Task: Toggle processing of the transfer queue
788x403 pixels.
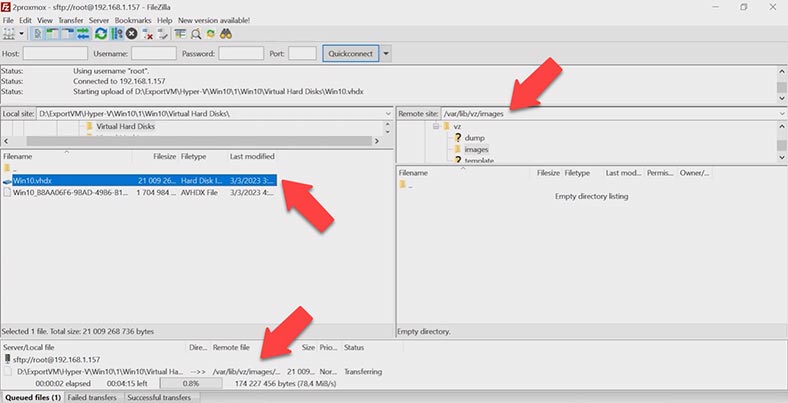Action: [117, 34]
